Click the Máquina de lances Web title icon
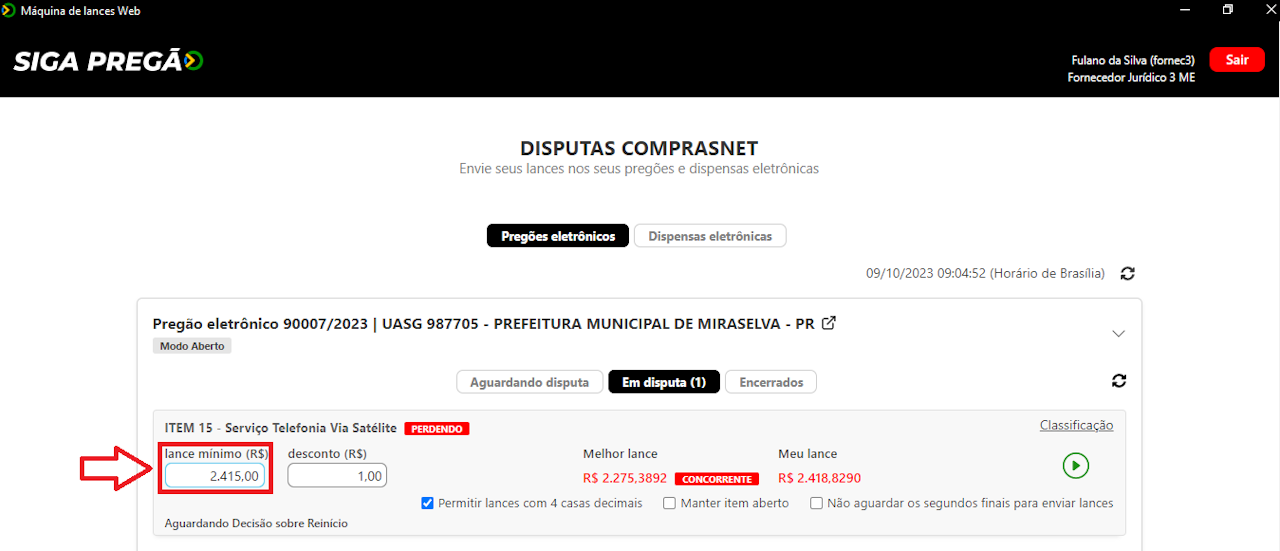The height and width of the screenshot is (551, 1280). (9, 10)
